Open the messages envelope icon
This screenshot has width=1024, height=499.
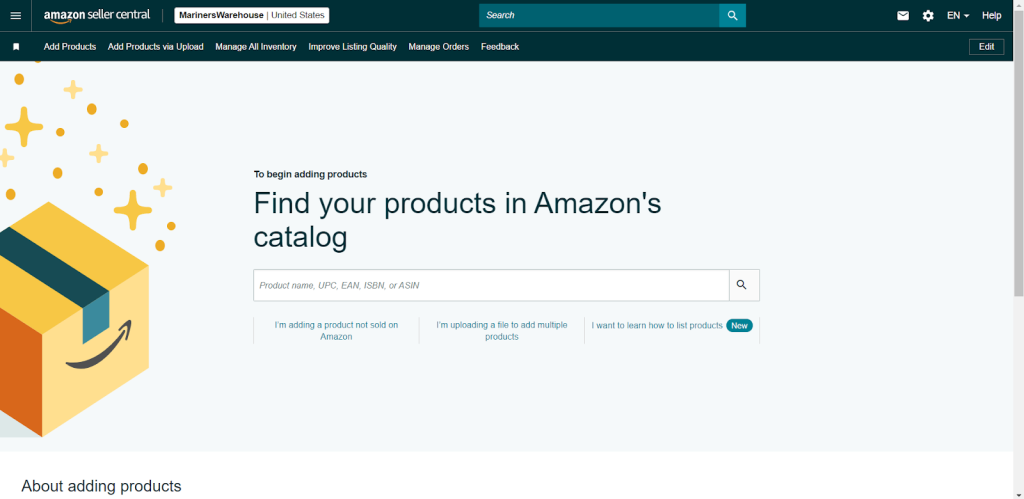(x=903, y=16)
